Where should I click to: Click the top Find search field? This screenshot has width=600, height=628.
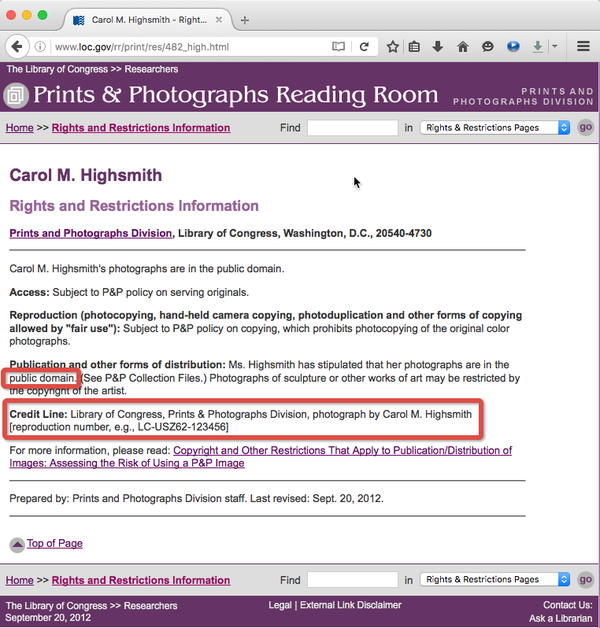[x=352, y=128]
